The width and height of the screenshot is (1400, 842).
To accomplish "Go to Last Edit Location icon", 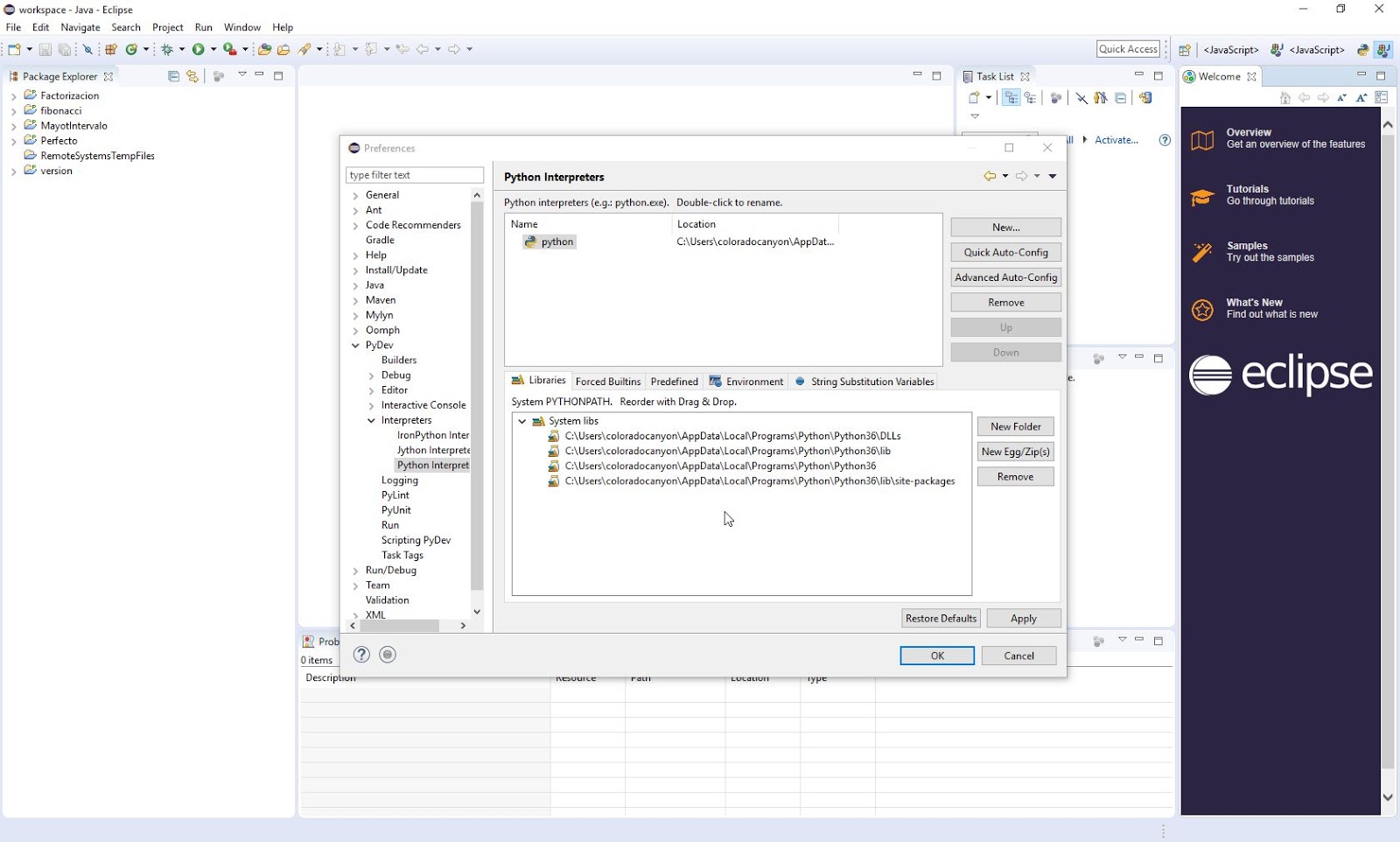I will [x=402, y=50].
